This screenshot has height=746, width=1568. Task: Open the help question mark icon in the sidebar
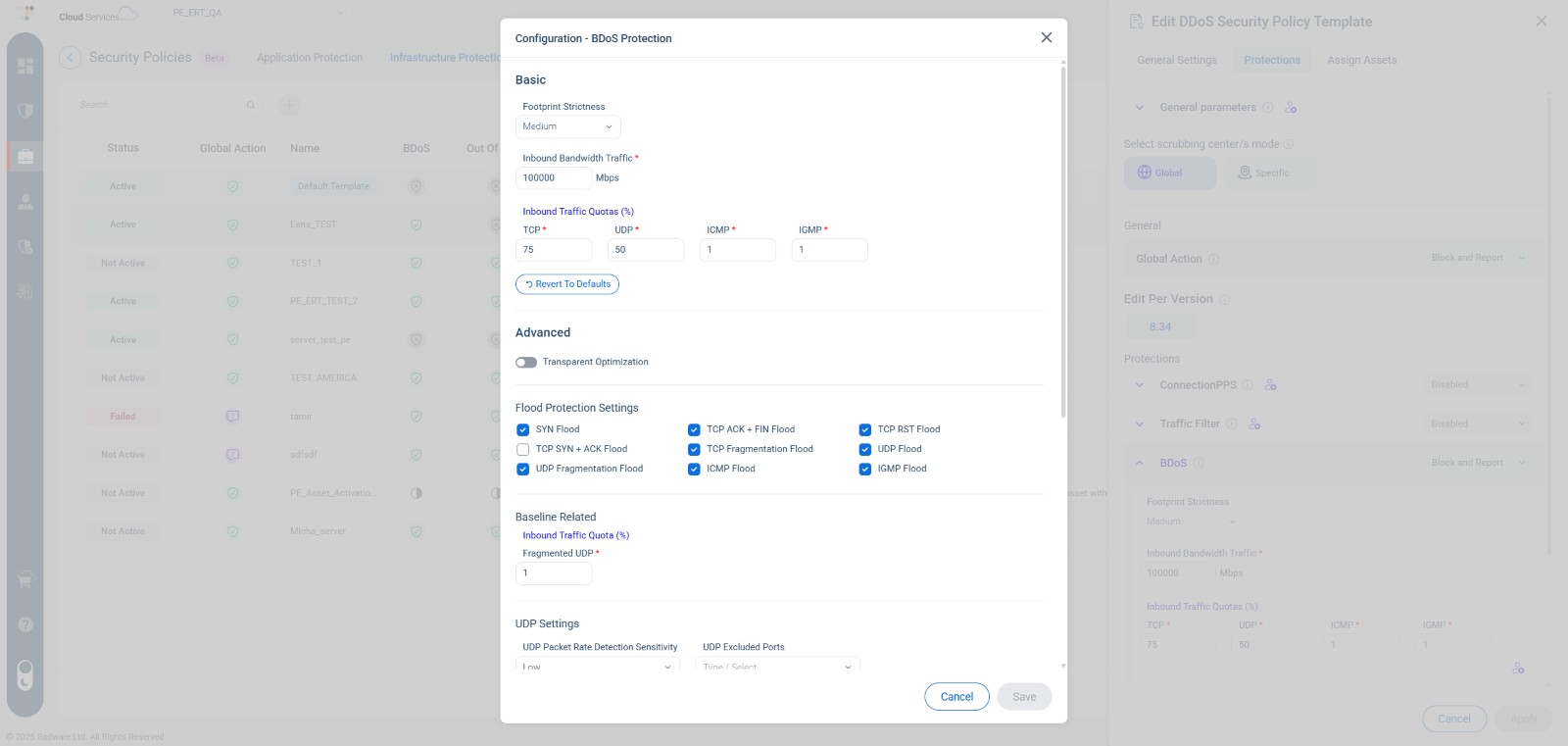pyautogui.click(x=25, y=624)
